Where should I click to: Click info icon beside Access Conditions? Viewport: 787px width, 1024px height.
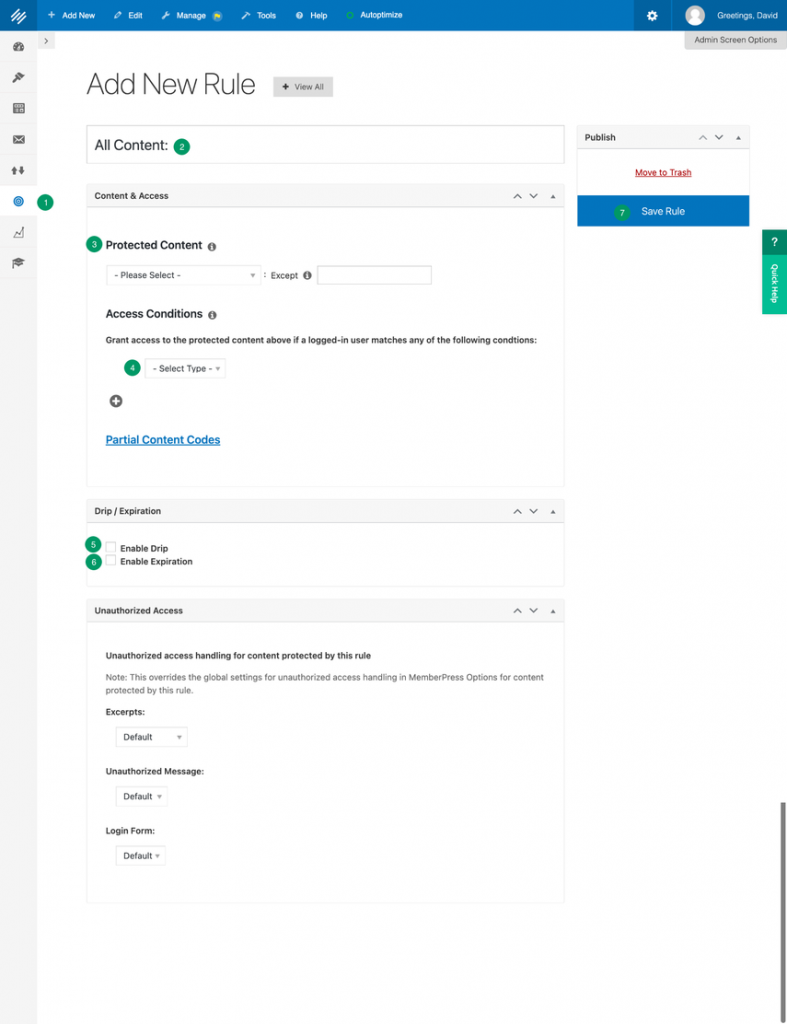[x=212, y=315]
